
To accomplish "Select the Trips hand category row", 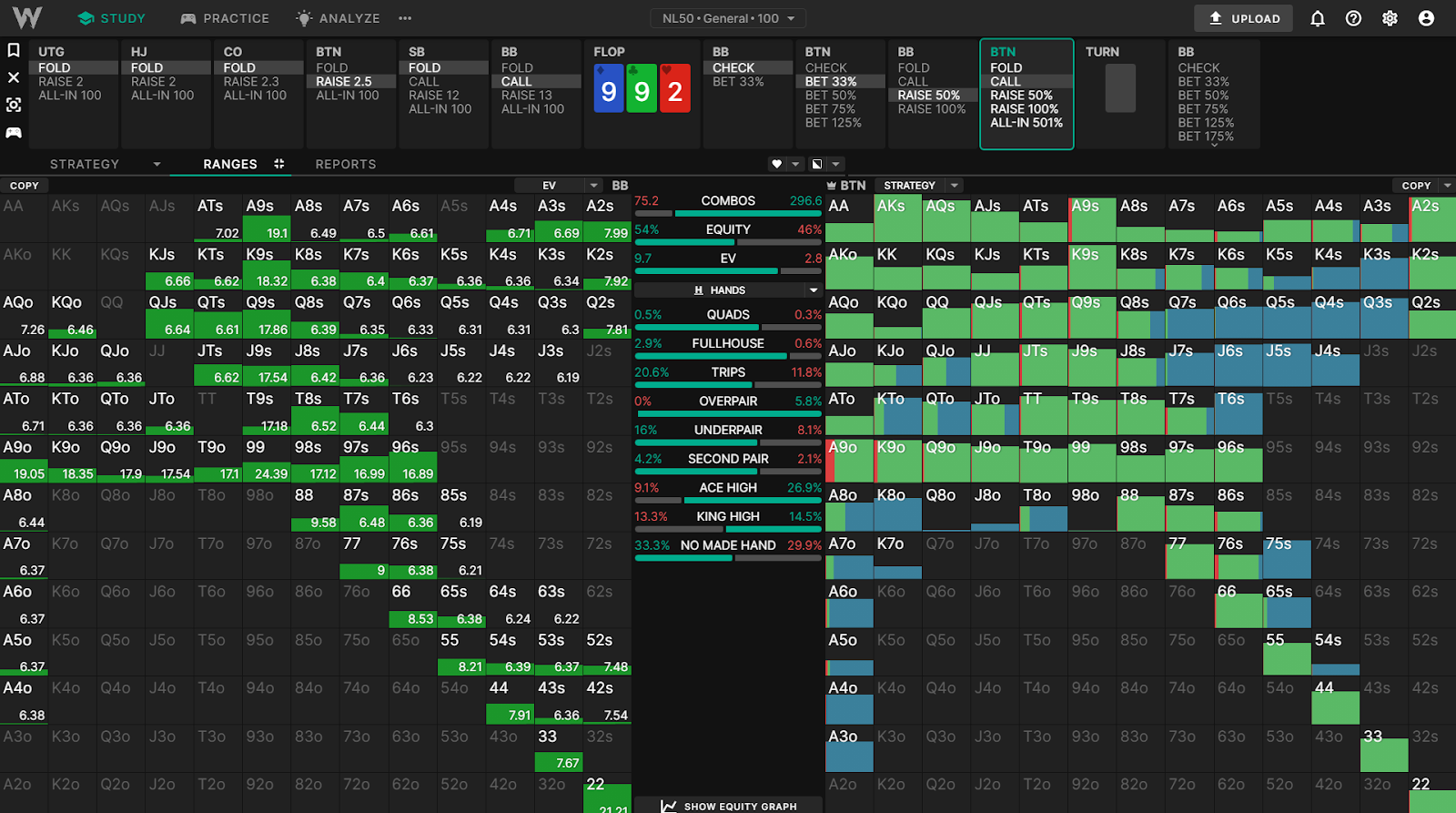I will (728, 376).
